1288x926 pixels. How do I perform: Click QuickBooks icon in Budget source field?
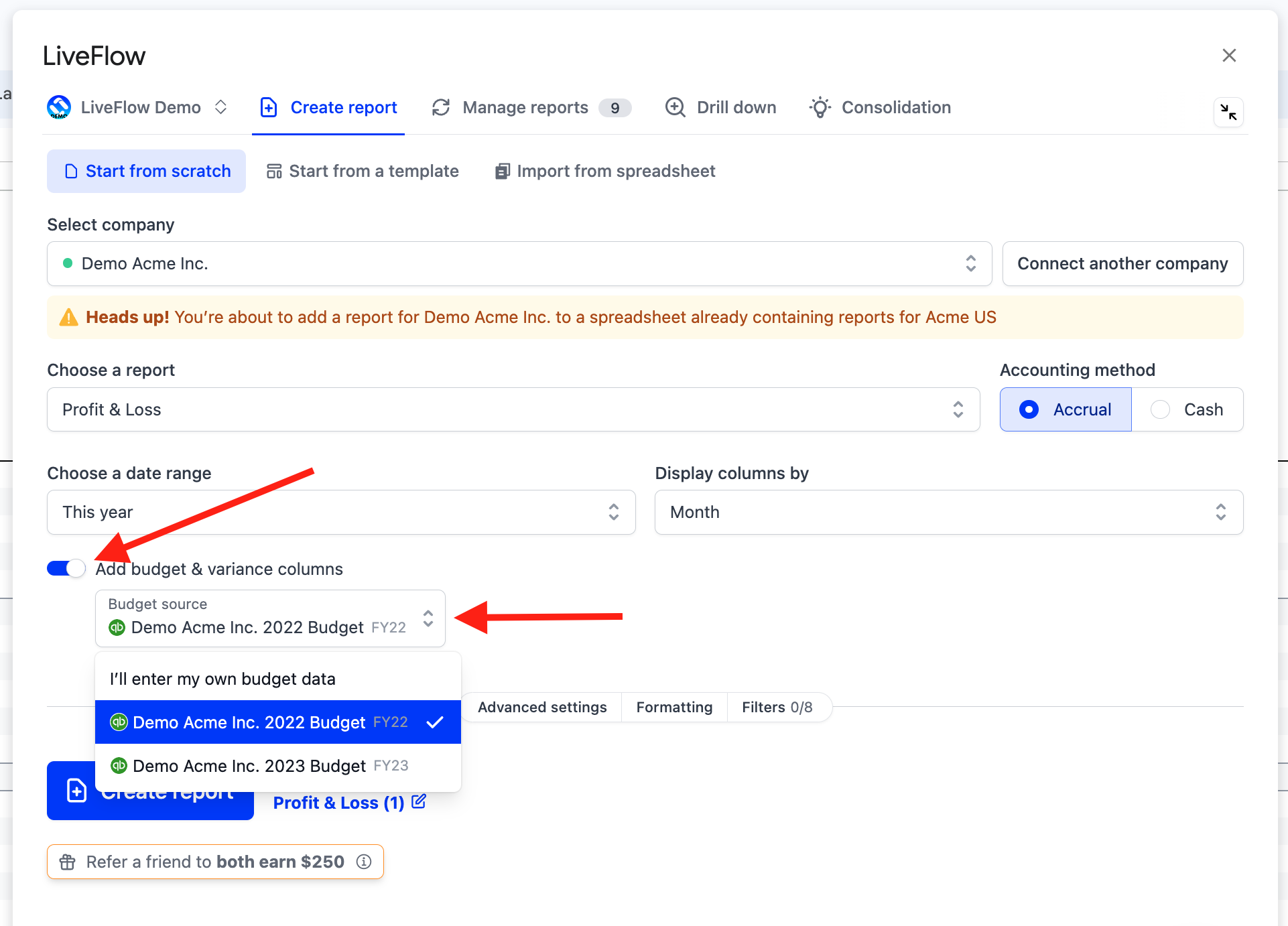(117, 627)
